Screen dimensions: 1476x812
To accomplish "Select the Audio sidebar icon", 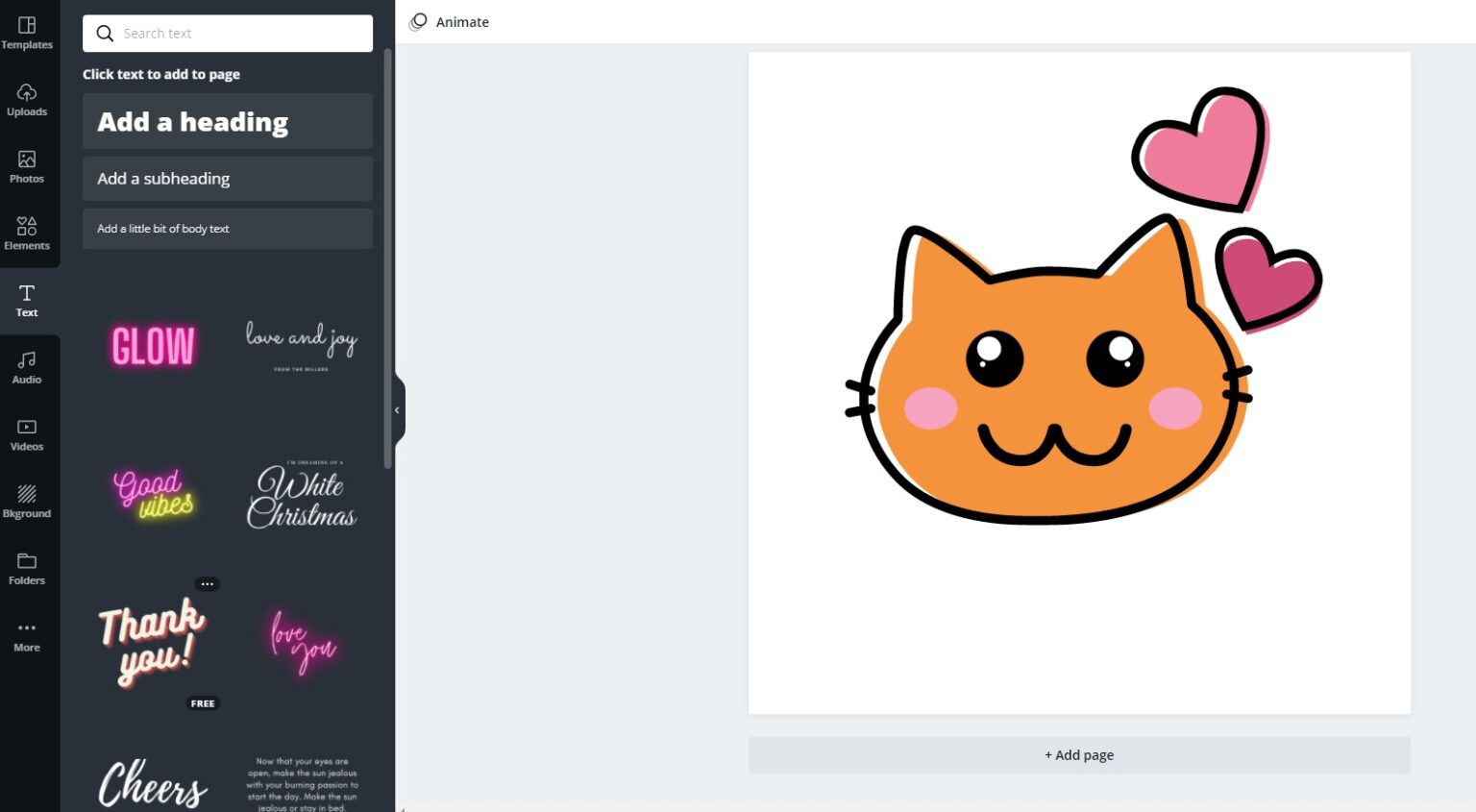I will pos(27,368).
